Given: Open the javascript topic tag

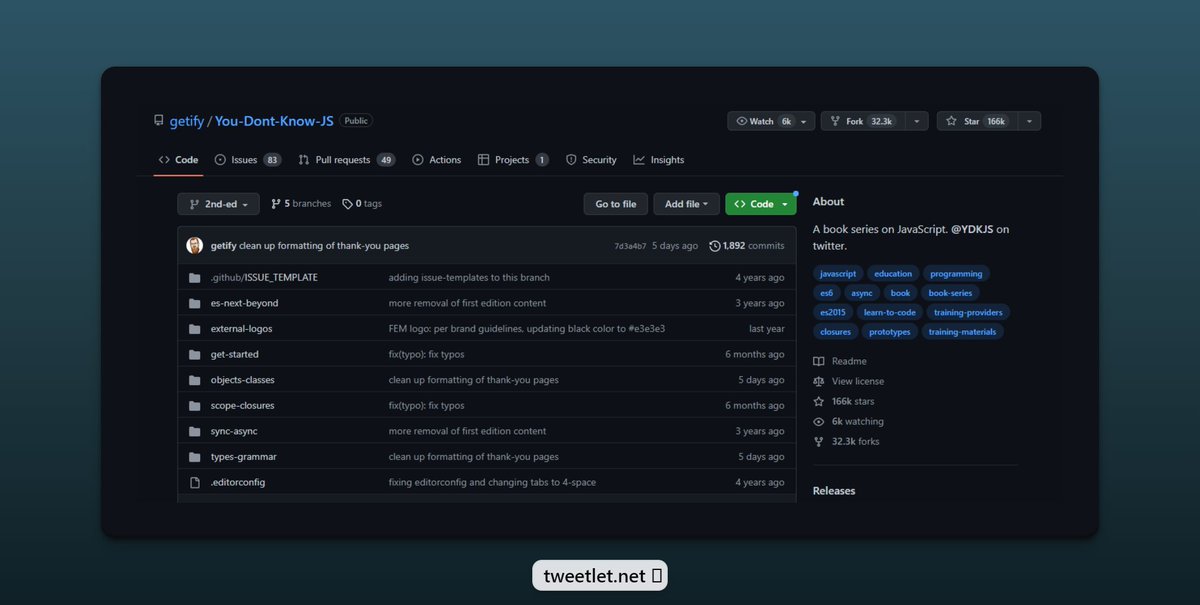Looking at the screenshot, I should pyautogui.click(x=838, y=273).
